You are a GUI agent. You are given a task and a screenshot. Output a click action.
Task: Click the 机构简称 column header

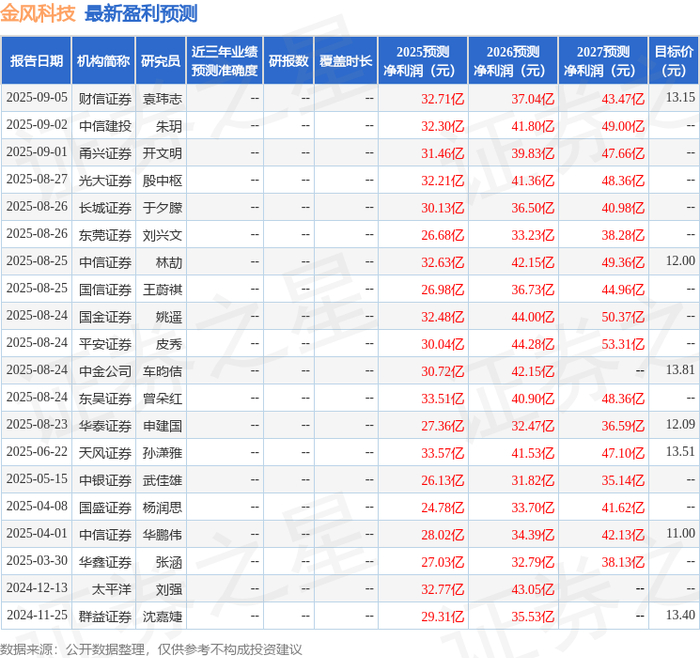coord(103,61)
